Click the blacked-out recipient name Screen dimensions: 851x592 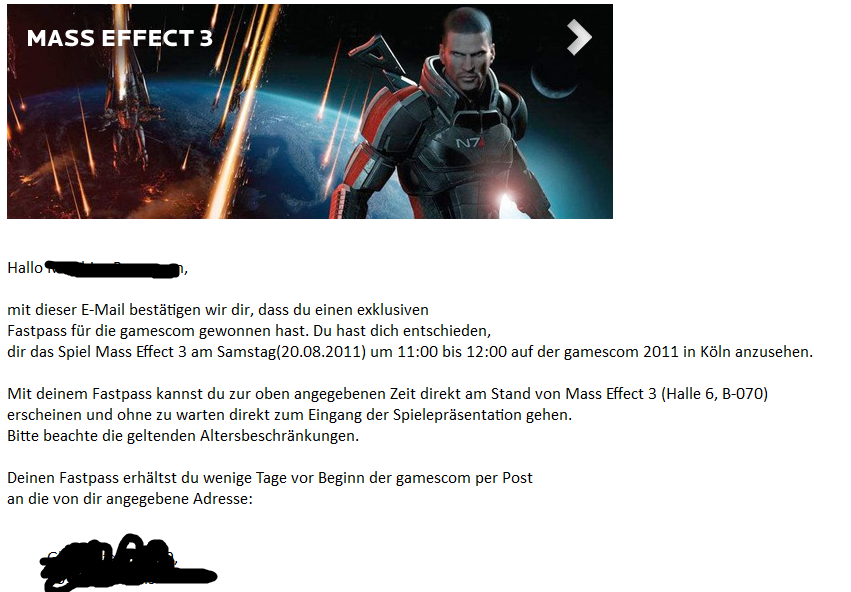(x=114, y=269)
